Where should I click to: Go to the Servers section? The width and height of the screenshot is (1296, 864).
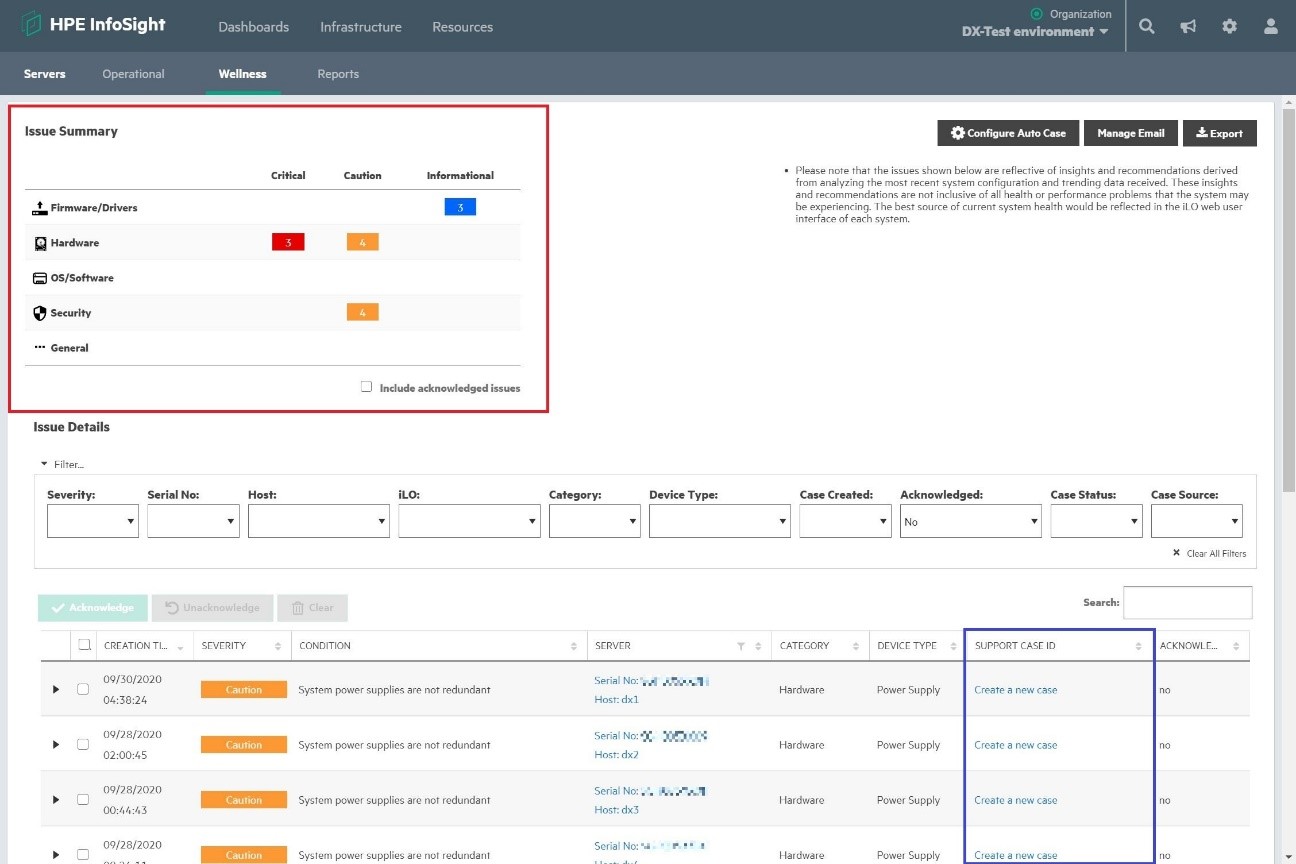45,74
